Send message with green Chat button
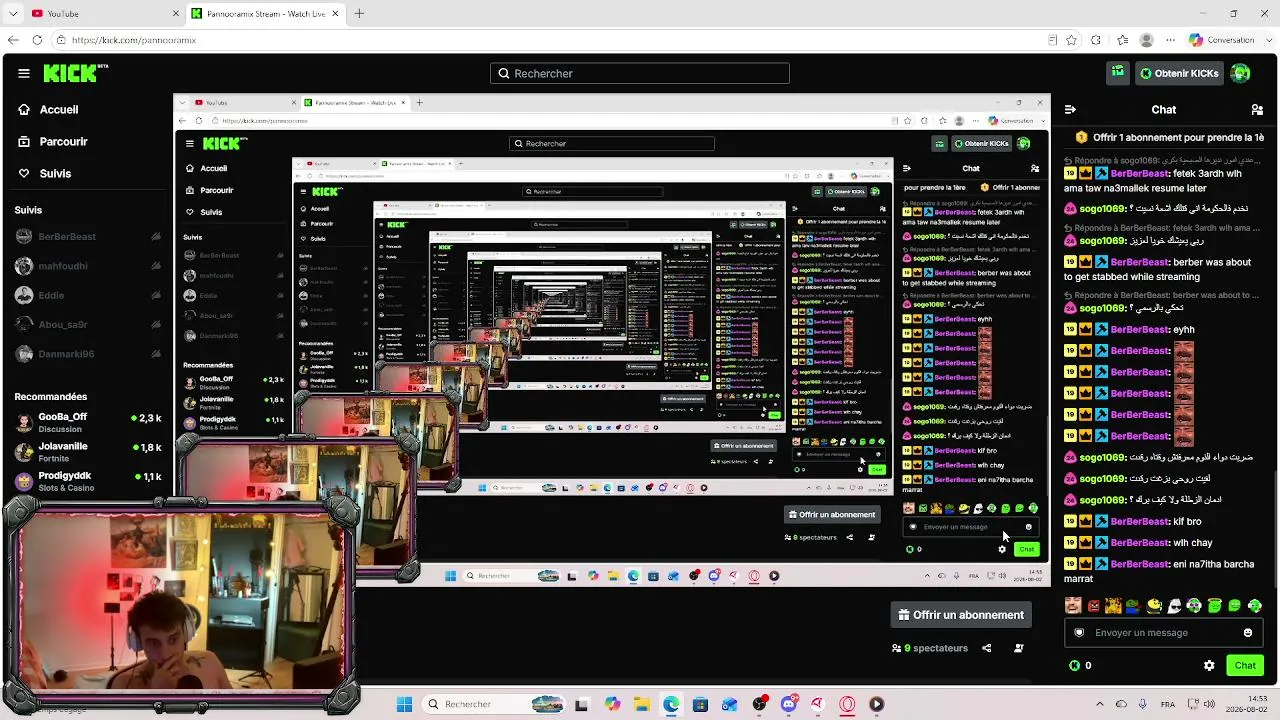The width and height of the screenshot is (1280, 720). pos(1245,665)
